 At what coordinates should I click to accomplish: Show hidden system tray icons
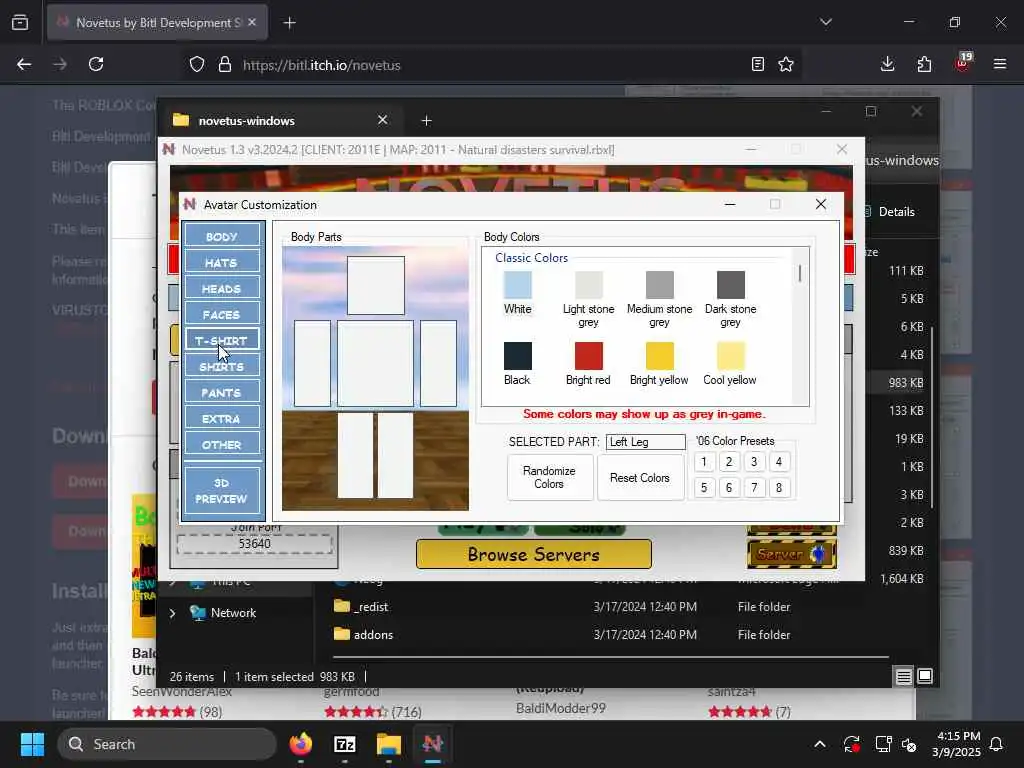(x=820, y=744)
